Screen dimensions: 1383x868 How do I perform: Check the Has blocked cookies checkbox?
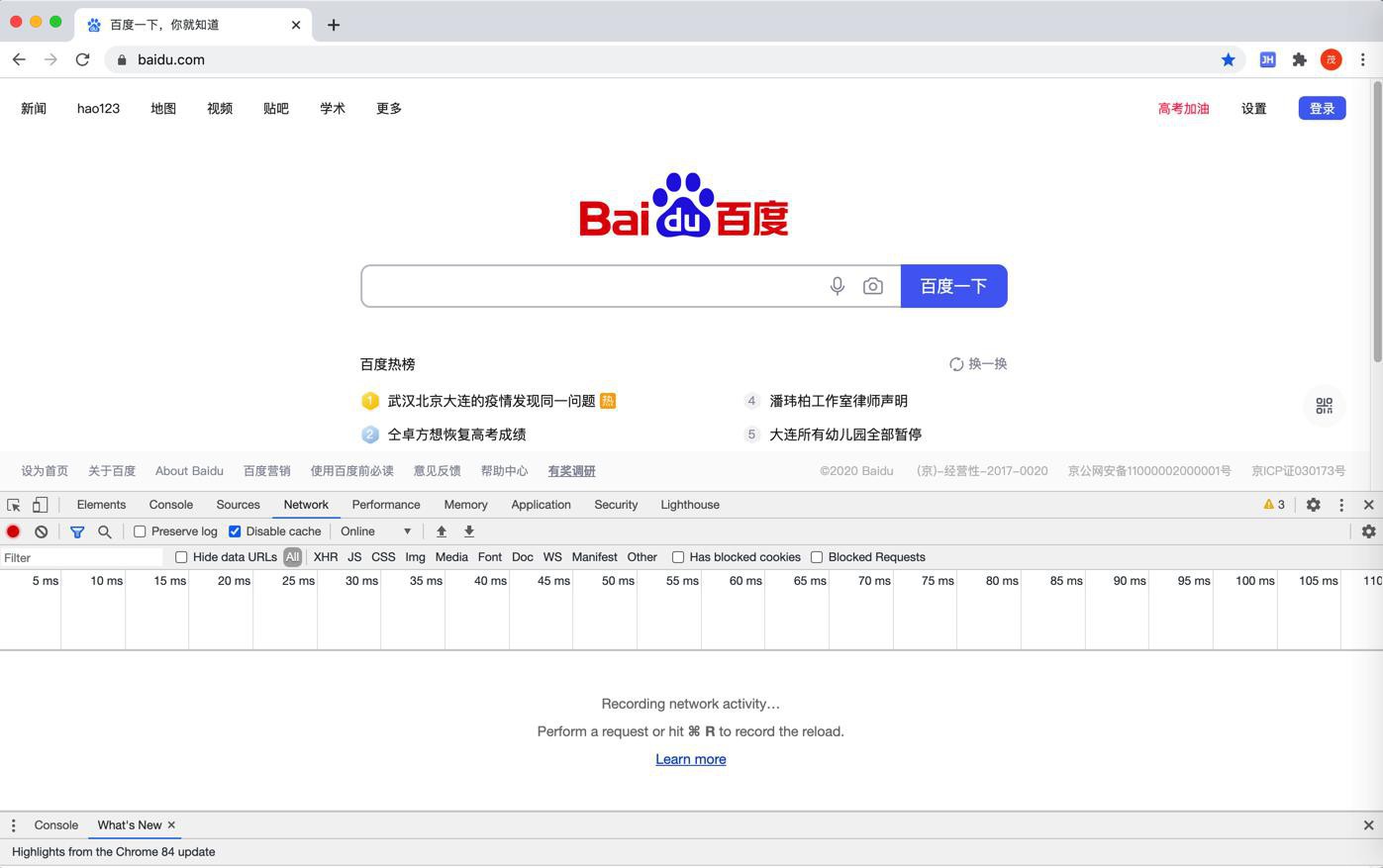[678, 557]
